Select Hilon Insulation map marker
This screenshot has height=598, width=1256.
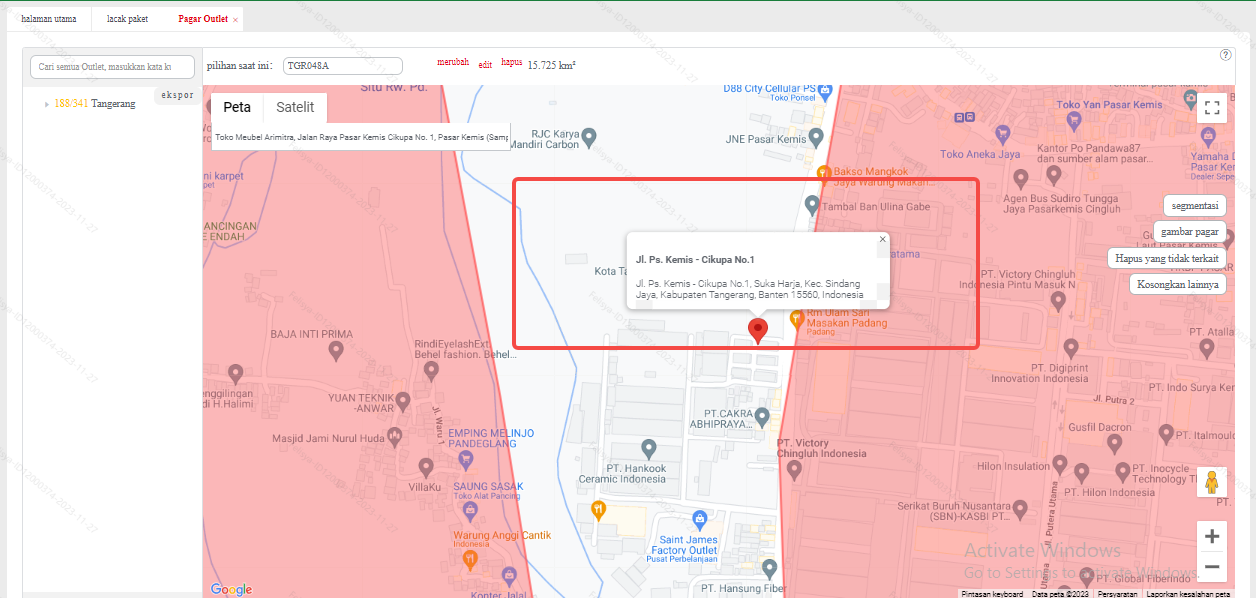point(1062,466)
